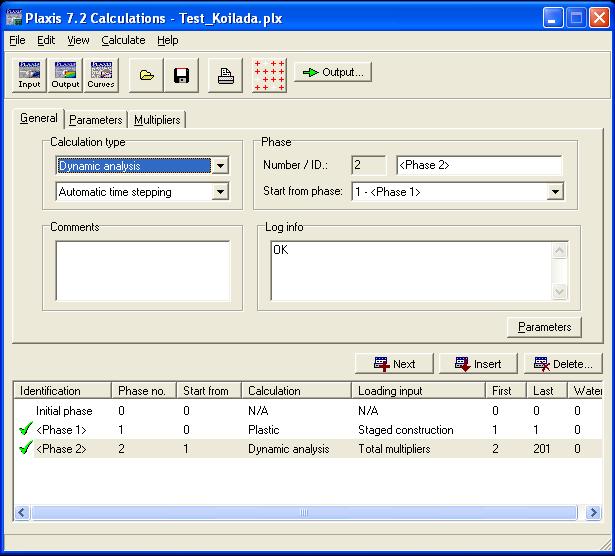Click the Start from column header

pos(209,391)
